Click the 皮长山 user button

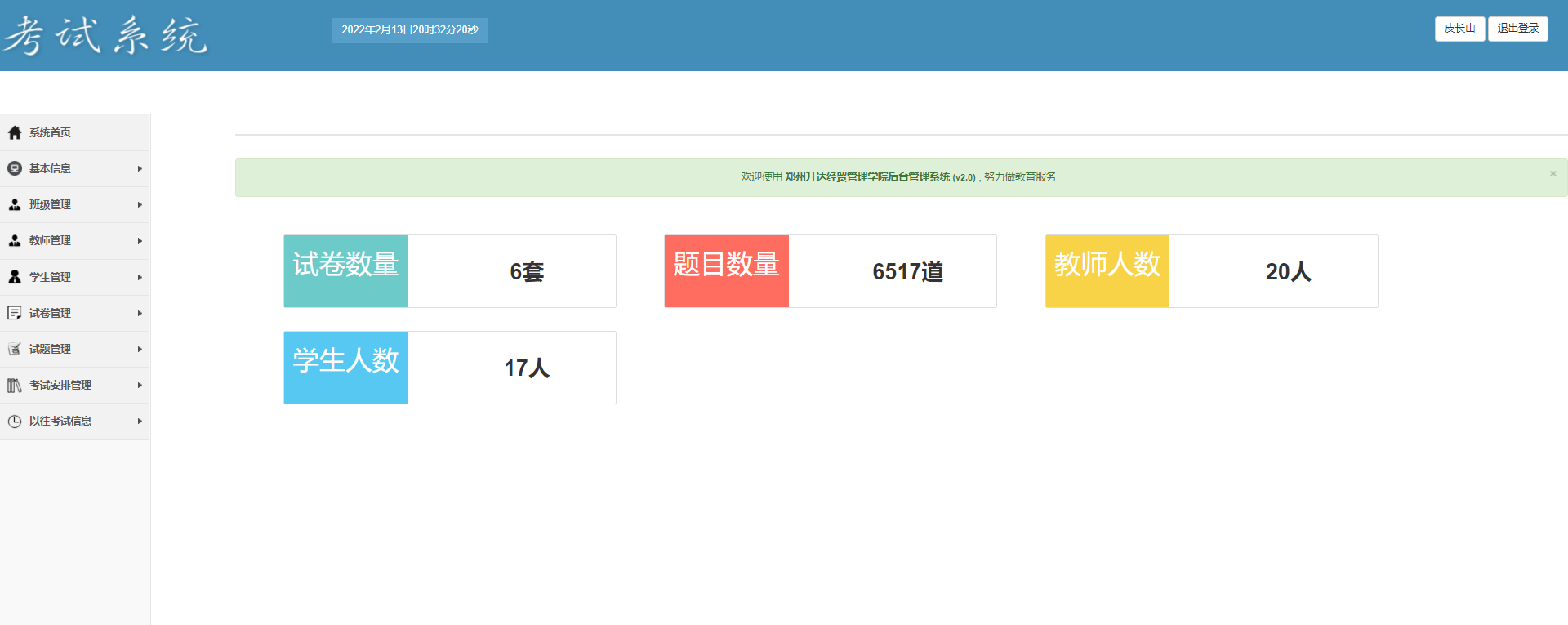pos(1459,29)
